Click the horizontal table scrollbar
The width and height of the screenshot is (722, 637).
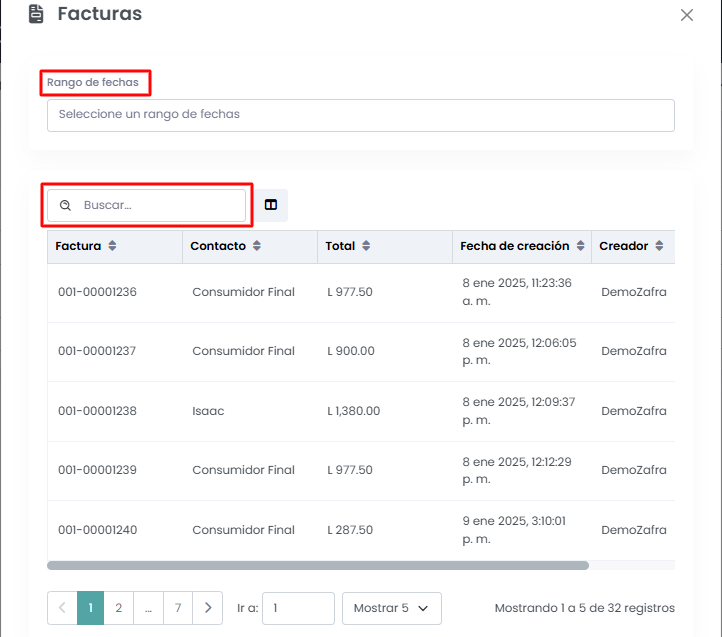pos(318,565)
